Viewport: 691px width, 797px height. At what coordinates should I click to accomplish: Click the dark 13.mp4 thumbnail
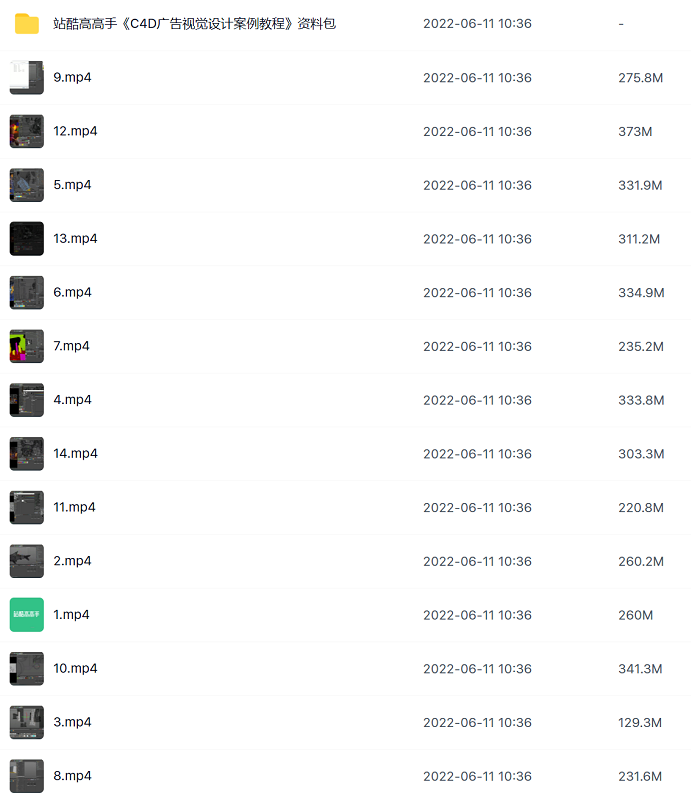(x=26, y=239)
